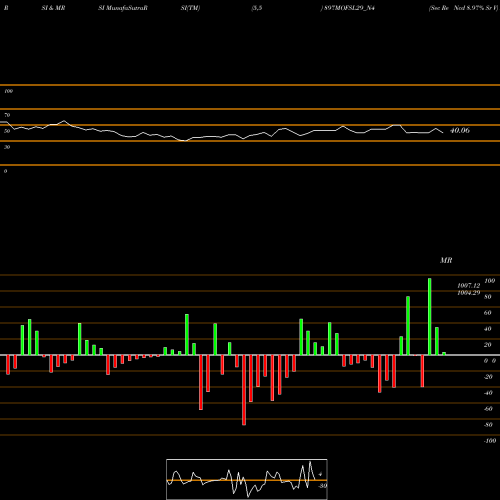Click the MR axis label -100
Screen dimensions: 500x500
pos(490,441)
